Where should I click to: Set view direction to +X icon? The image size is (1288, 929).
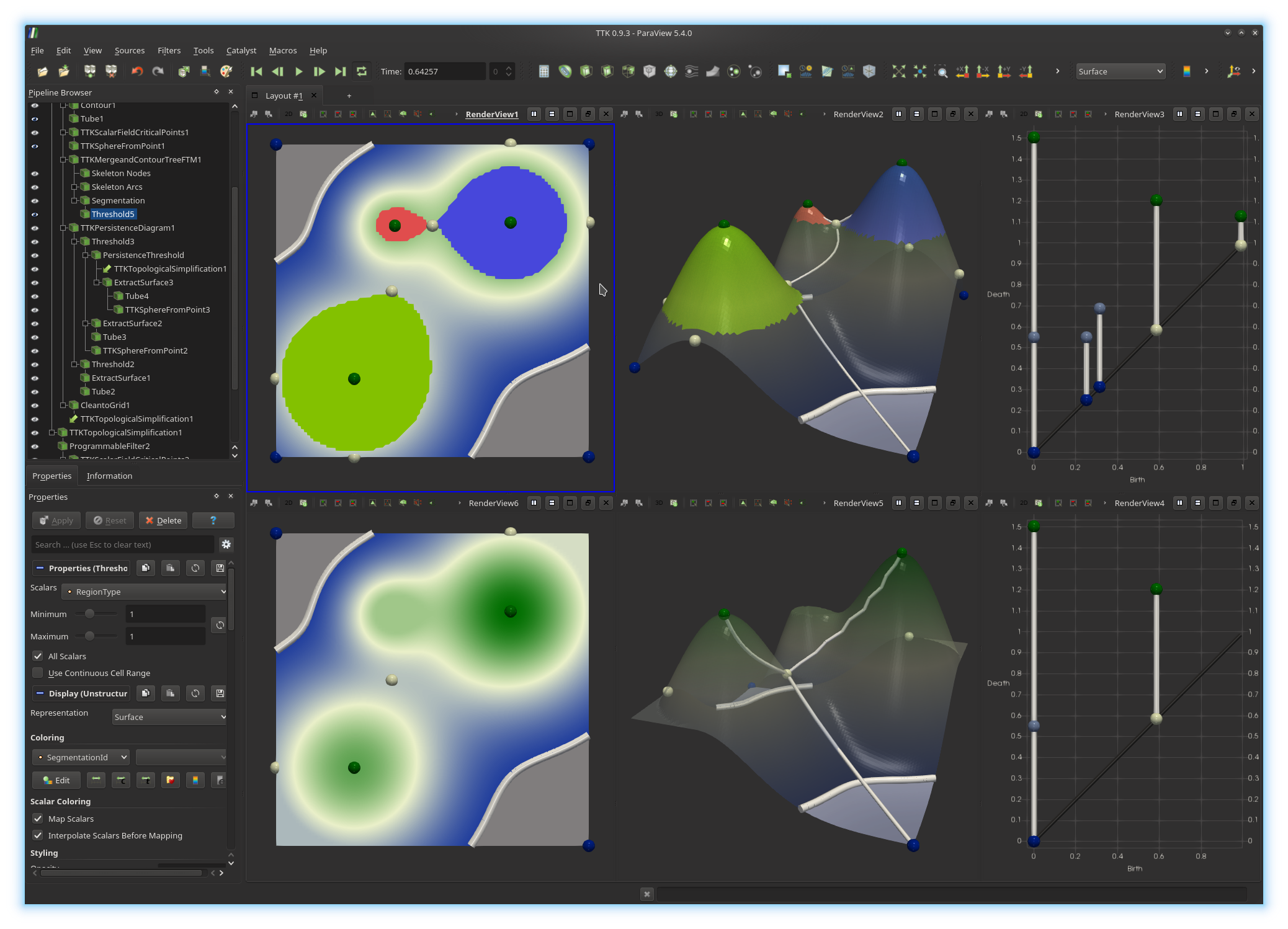click(x=962, y=71)
